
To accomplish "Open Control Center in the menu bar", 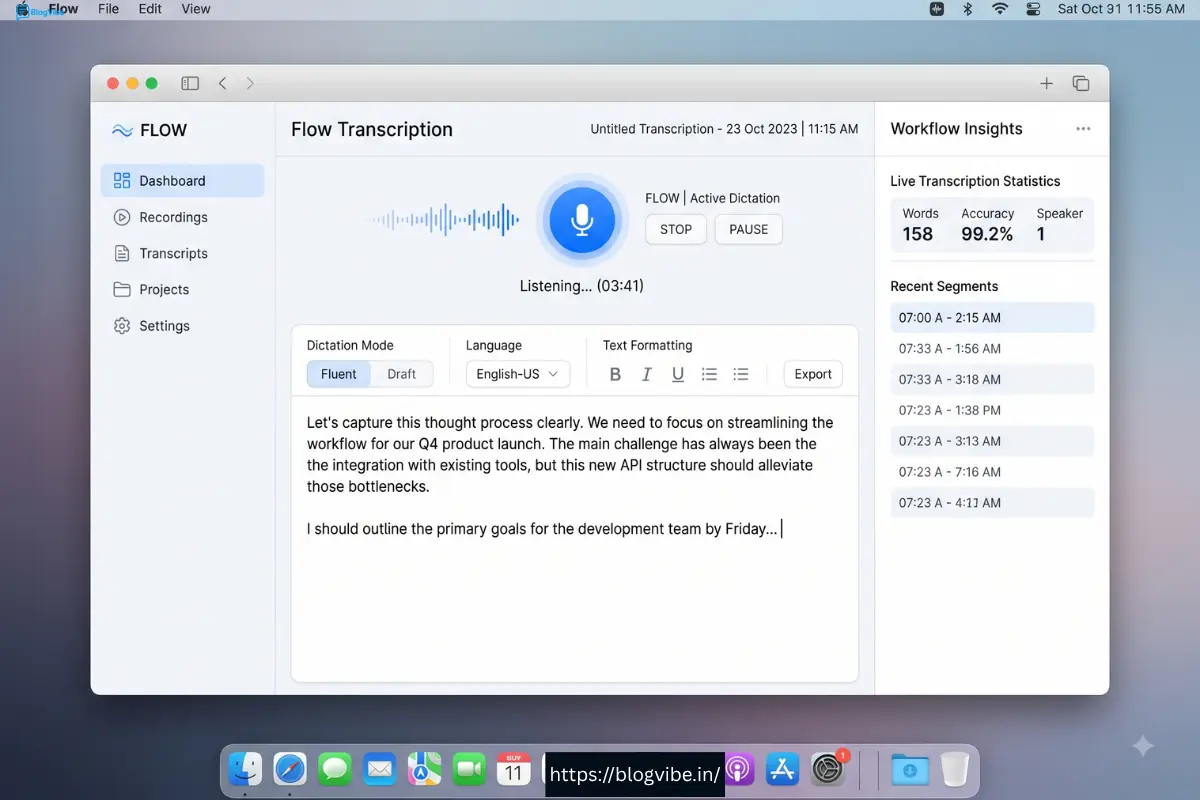I will tap(1034, 9).
